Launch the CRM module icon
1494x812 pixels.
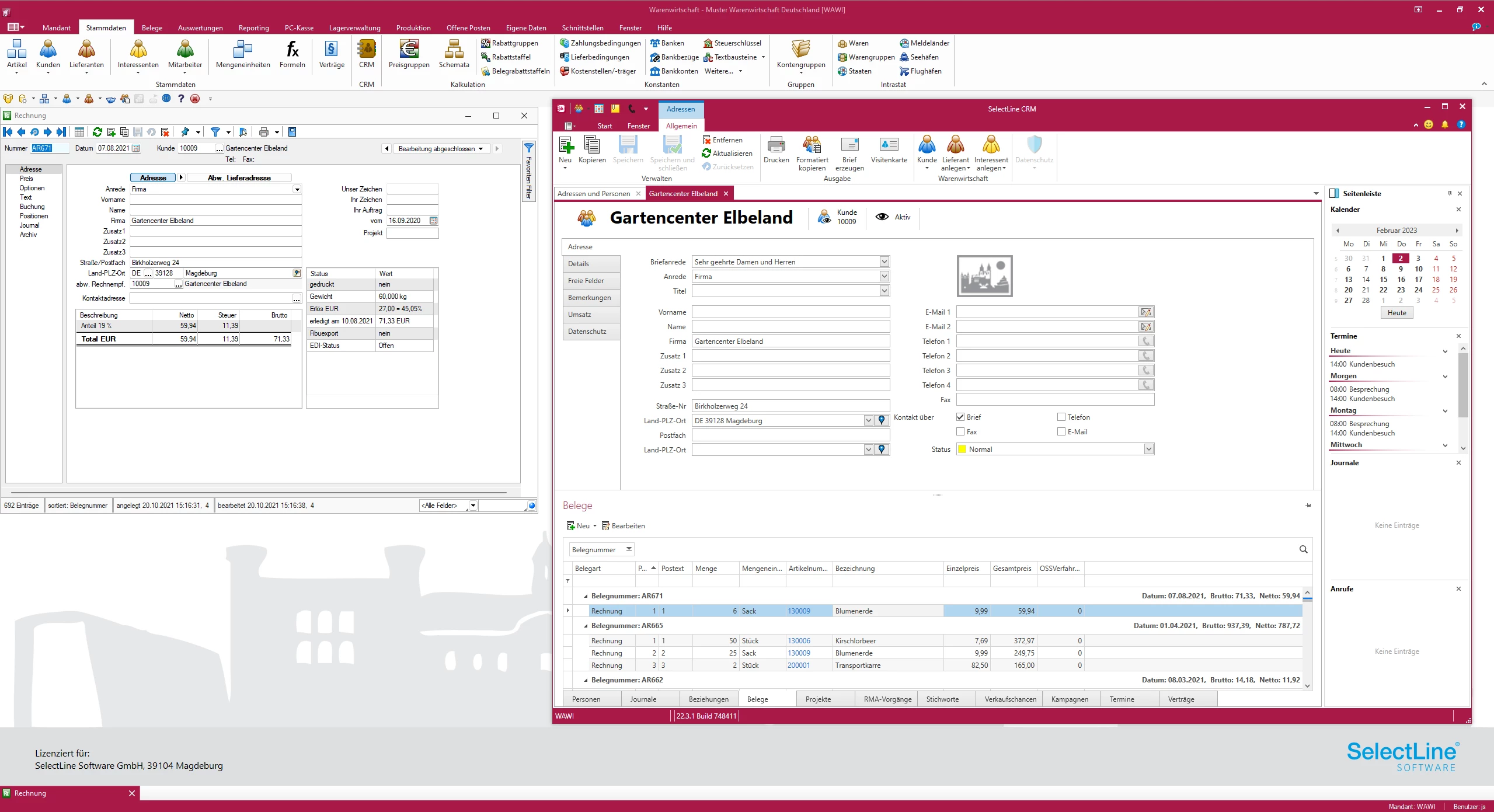coord(367,54)
